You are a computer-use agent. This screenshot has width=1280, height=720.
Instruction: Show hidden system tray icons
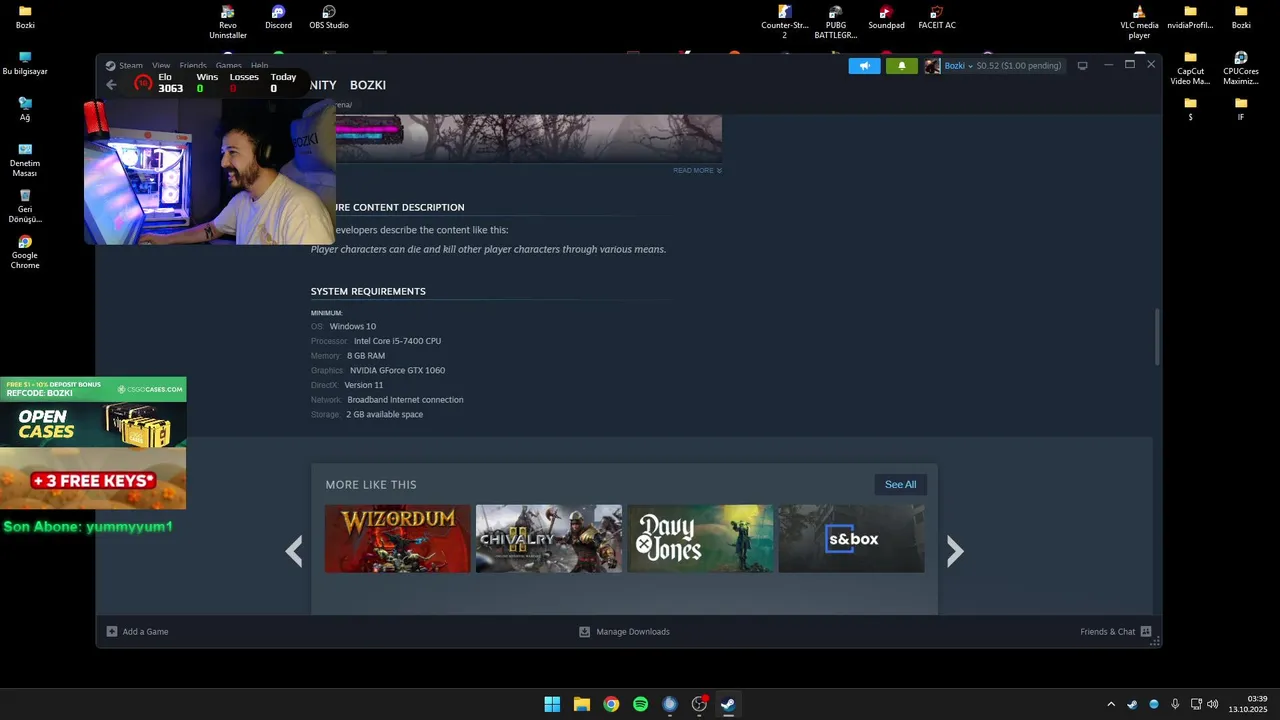(x=1111, y=704)
